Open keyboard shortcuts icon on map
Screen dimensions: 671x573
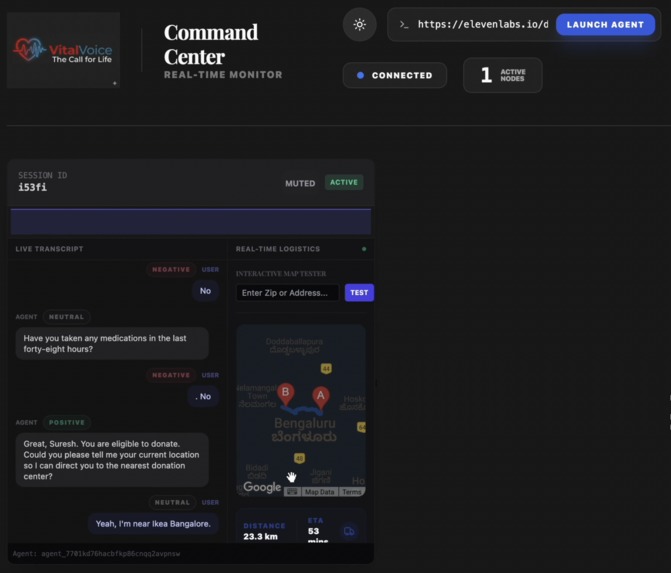click(292, 492)
